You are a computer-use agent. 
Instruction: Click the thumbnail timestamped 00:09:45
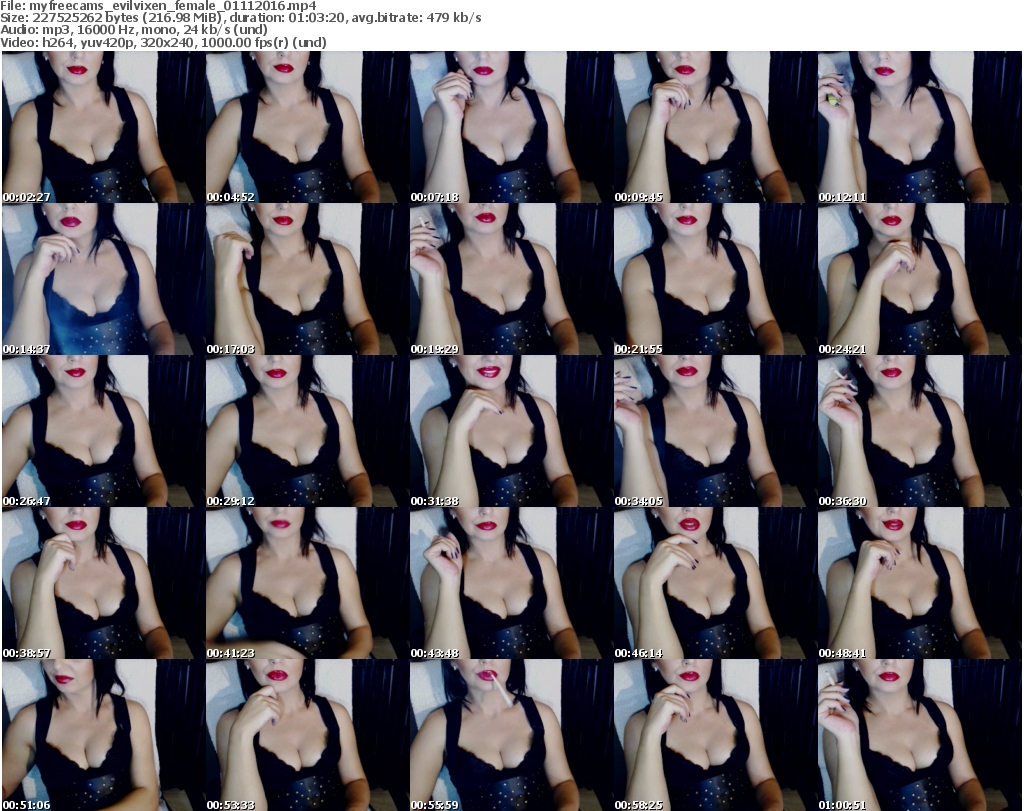point(715,127)
